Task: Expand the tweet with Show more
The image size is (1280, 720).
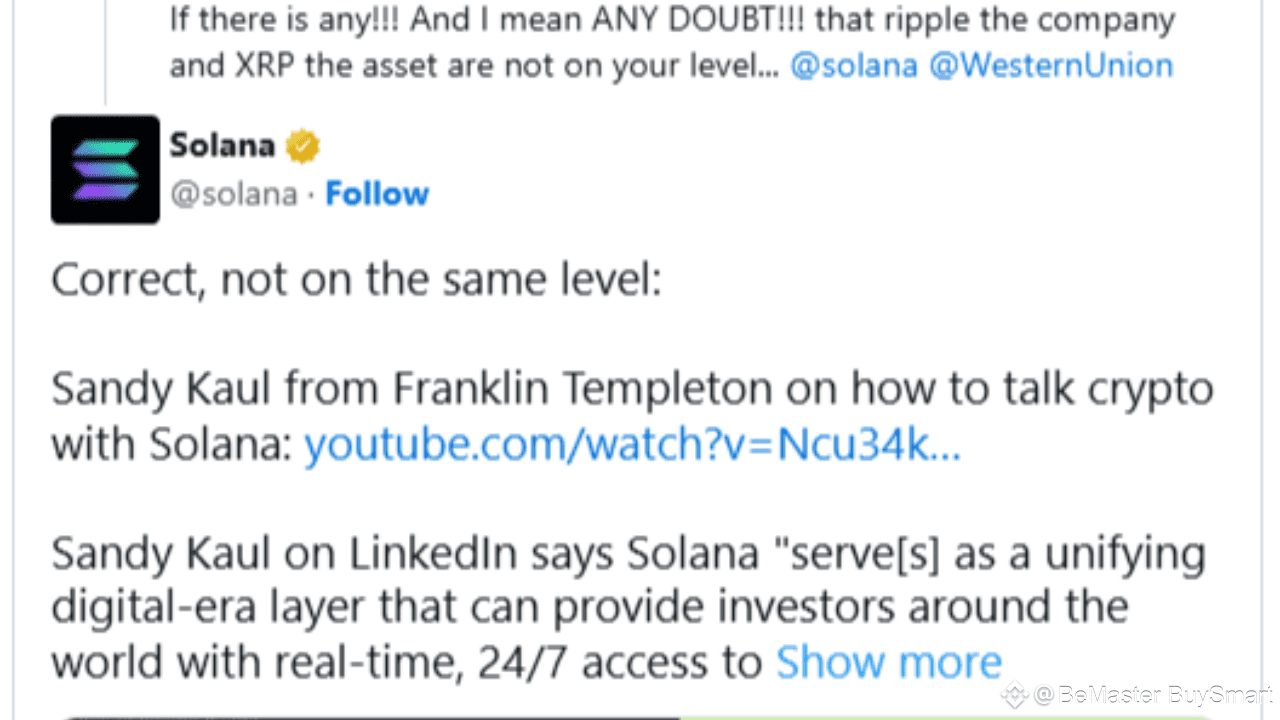Action: coord(888,661)
